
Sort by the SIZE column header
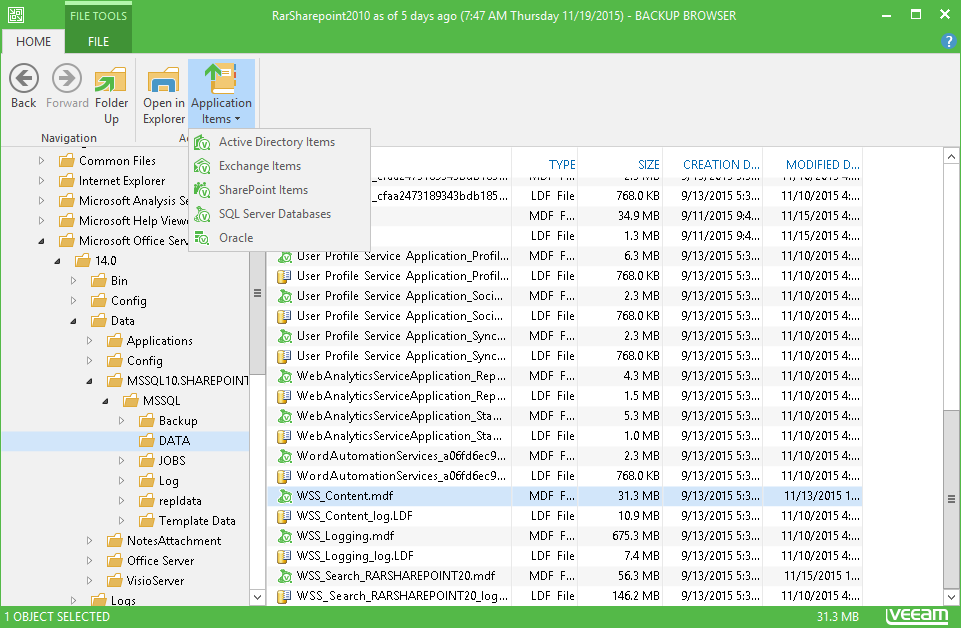click(648, 164)
